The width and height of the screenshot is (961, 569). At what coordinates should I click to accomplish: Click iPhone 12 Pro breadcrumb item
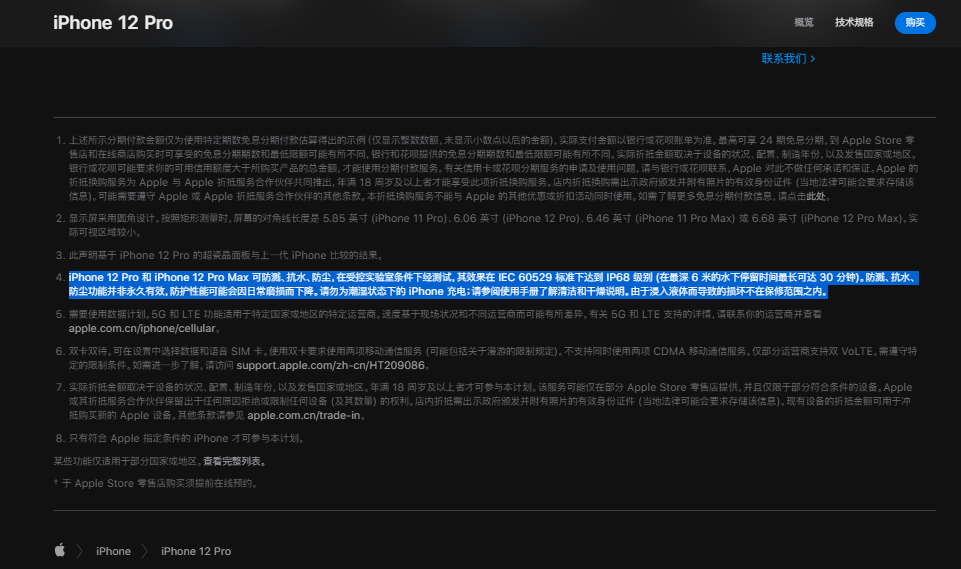point(196,551)
